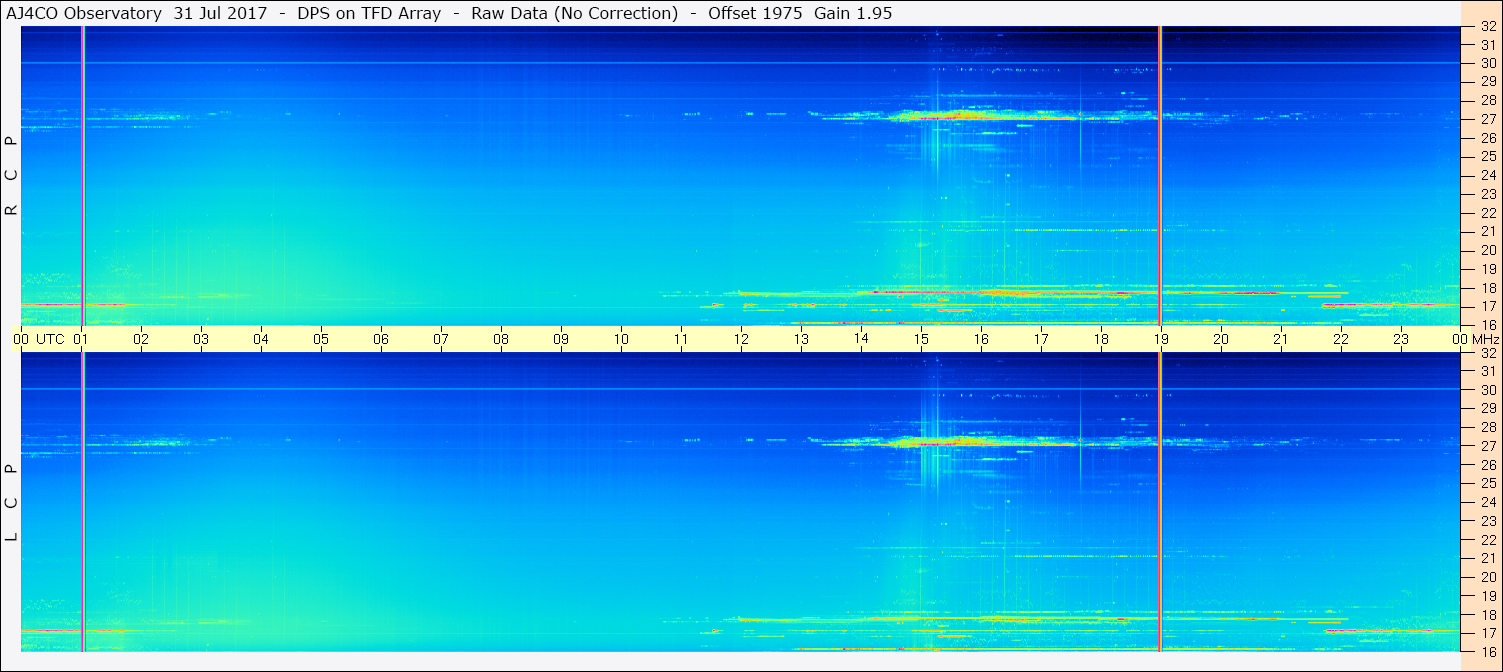Click 16 MHz tick on LCP frequency scale
Viewport: 1503px width, 672px height.
(x=1488, y=651)
